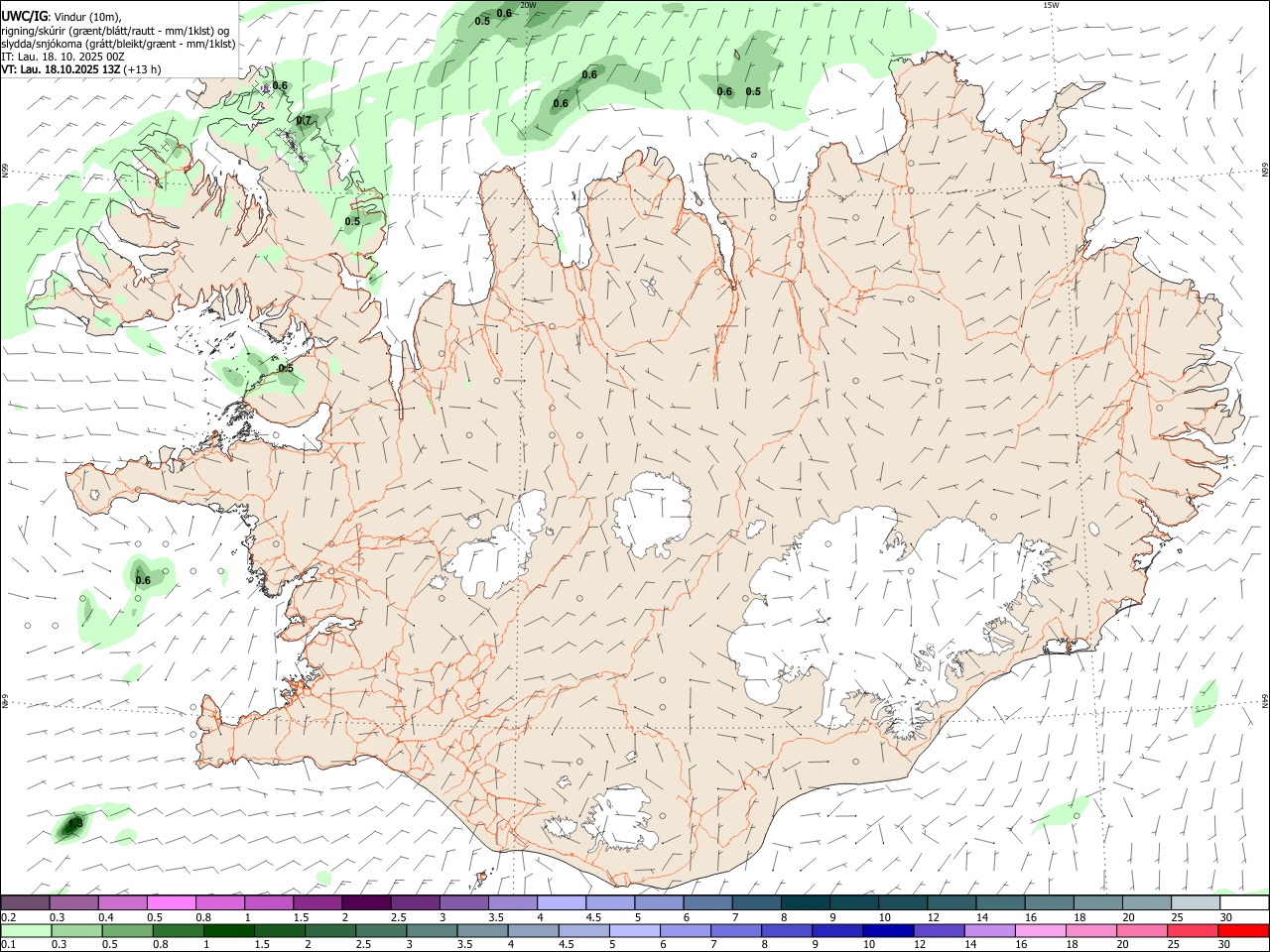Select the purple 0.3–0.4 snow swatch
This screenshot has height=952, width=1270.
pyautogui.click(x=73, y=902)
